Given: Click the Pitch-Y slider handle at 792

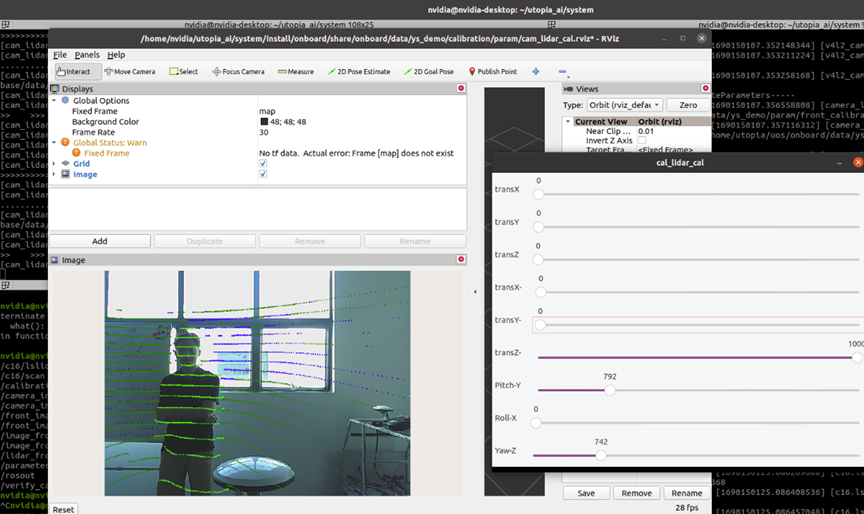Looking at the screenshot, I should point(609,390).
